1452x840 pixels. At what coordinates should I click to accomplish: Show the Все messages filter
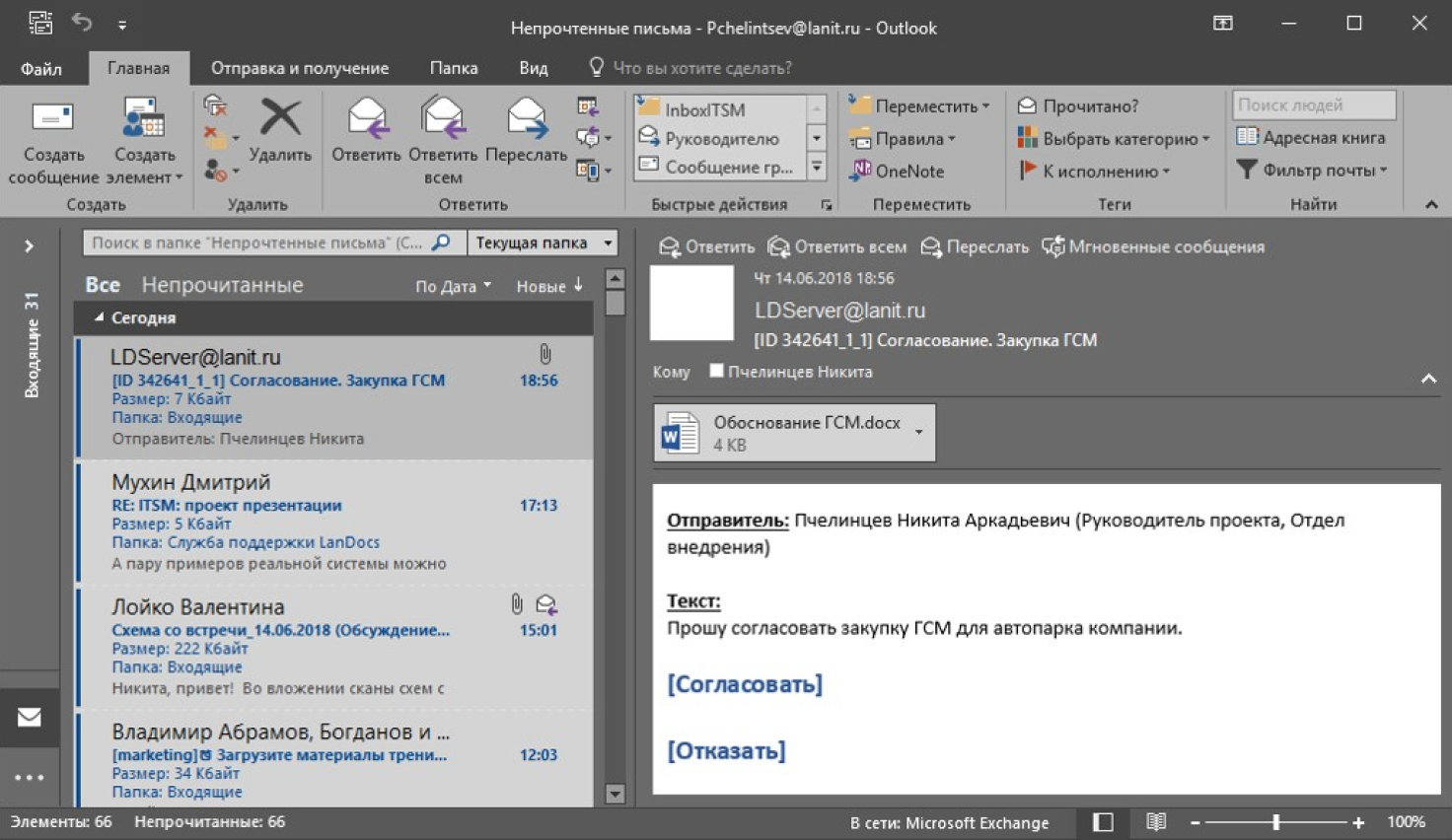click(103, 285)
